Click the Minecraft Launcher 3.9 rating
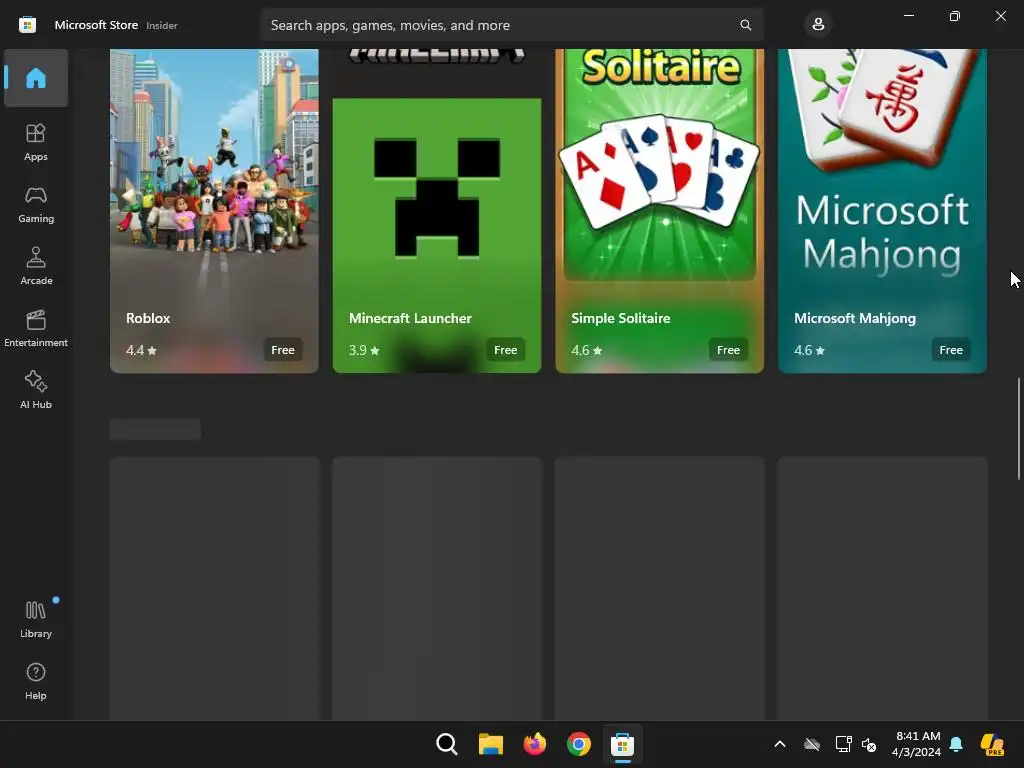 [364, 351]
